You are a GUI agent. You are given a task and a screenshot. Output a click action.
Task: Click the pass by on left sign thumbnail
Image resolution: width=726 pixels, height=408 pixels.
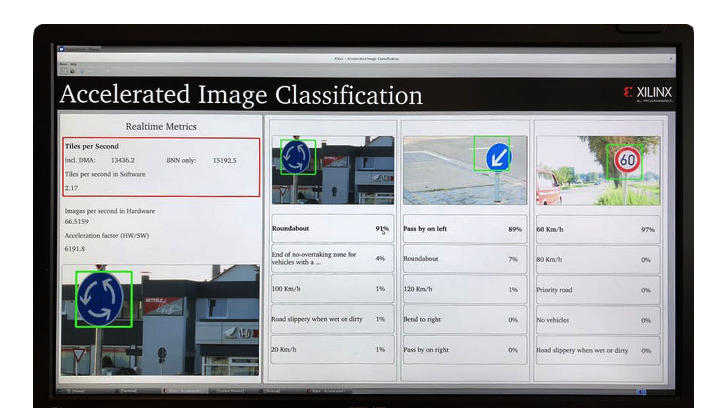coord(465,170)
